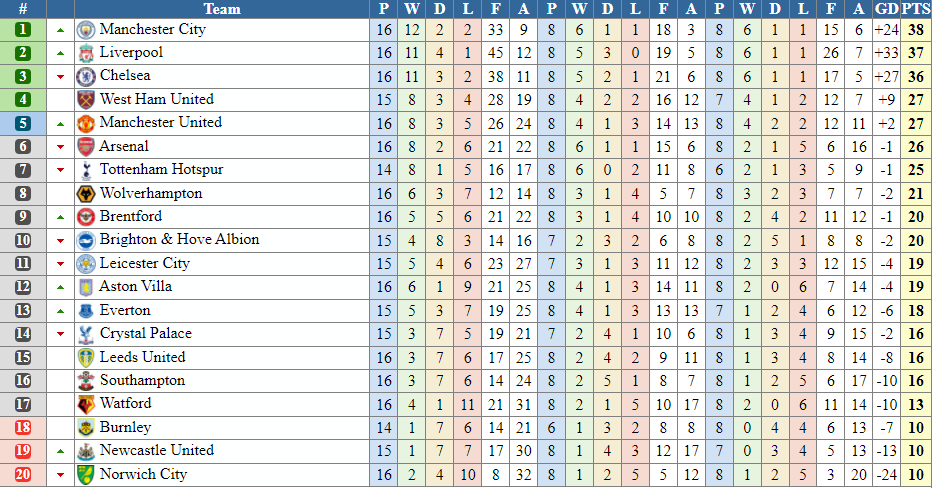The width and height of the screenshot is (933, 488).
Task: Click the red down arrow beside Chelsea
Action: 60,77
